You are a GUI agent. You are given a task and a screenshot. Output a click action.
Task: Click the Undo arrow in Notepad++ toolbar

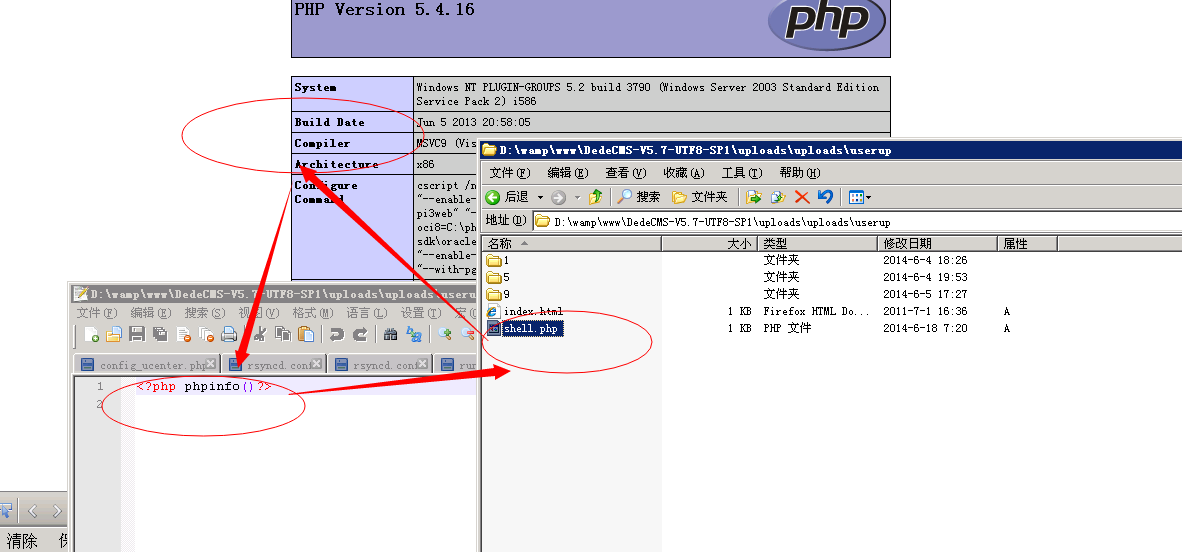tap(337, 335)
